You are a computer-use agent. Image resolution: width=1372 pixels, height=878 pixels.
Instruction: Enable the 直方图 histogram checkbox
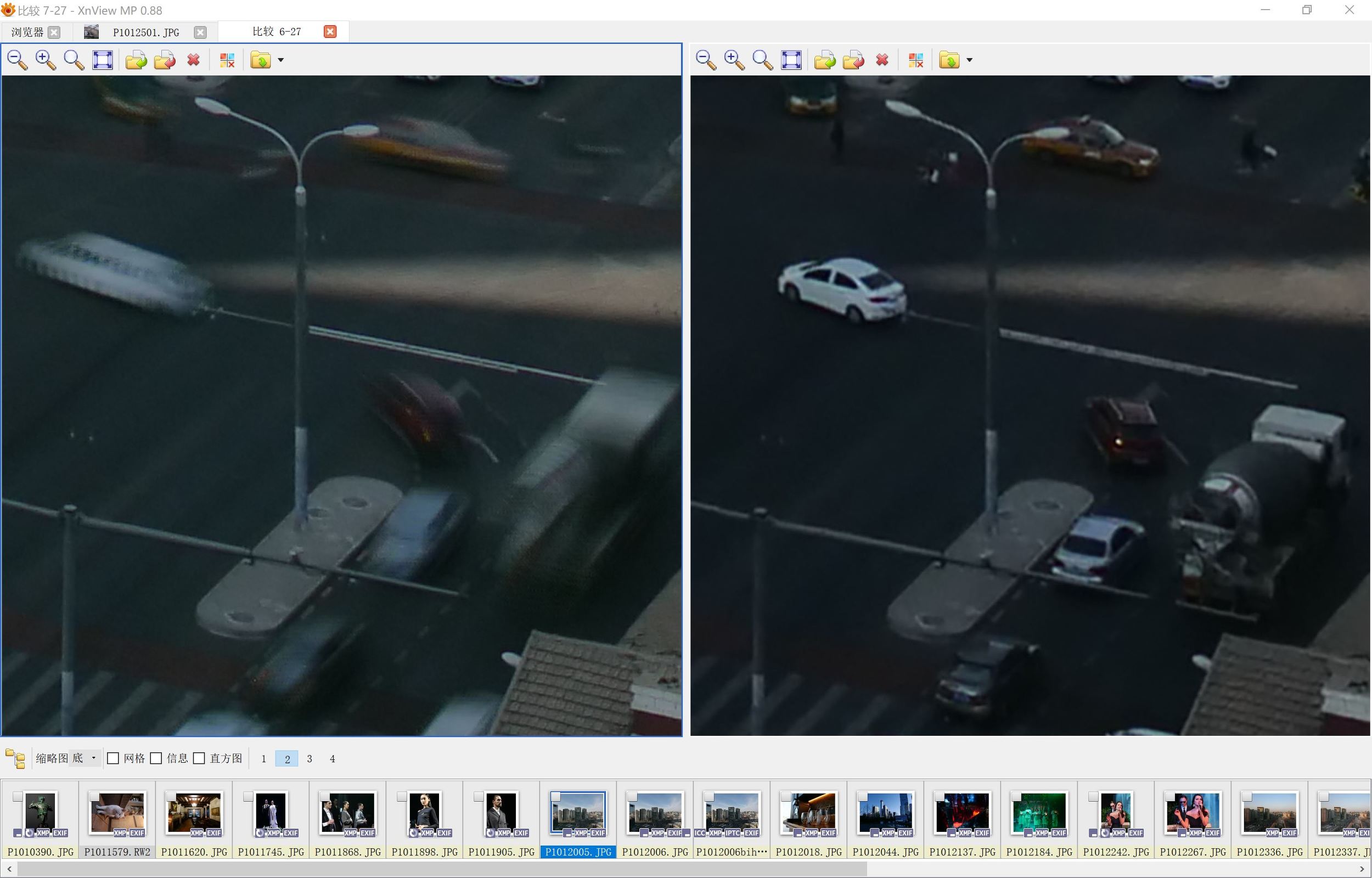click(x=199, y=758)
